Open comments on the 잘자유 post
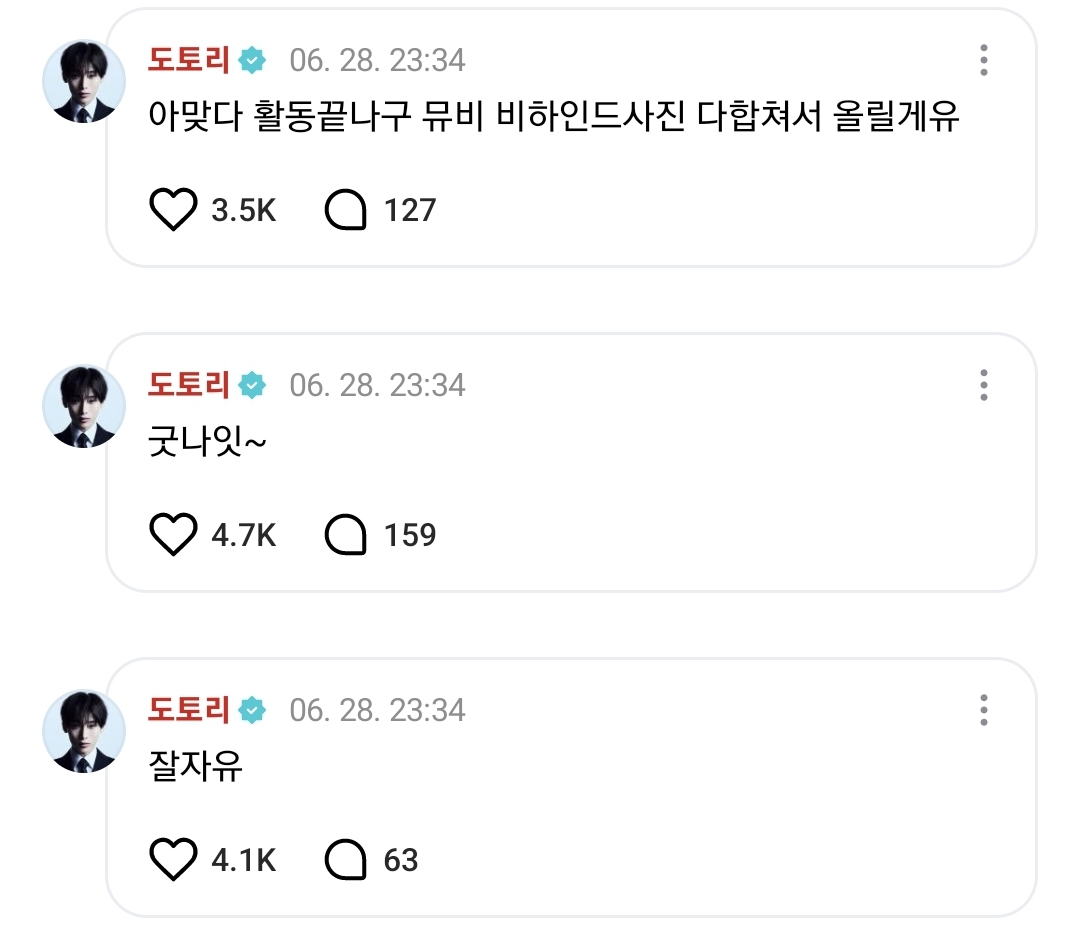 pos(346,860)
